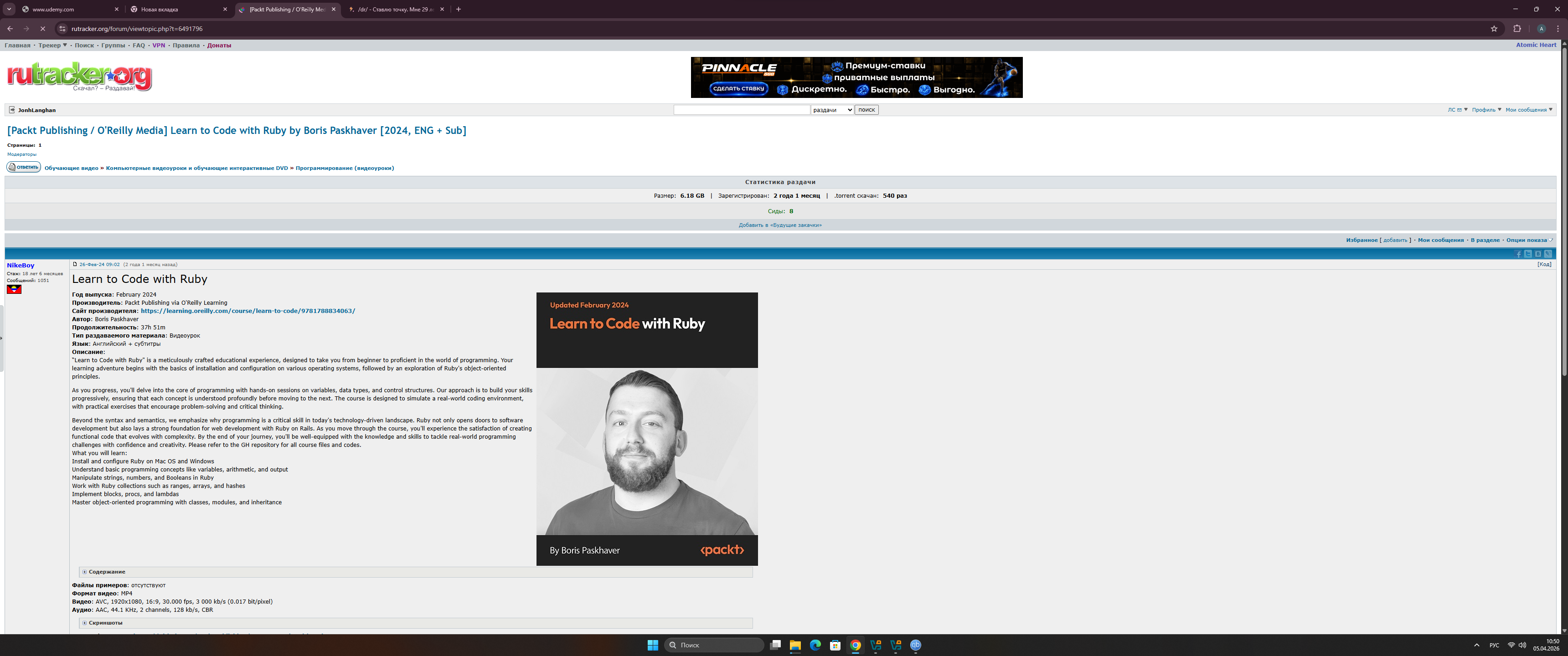Stop loading the page
1568x656 pixels.
coord(42,29)
